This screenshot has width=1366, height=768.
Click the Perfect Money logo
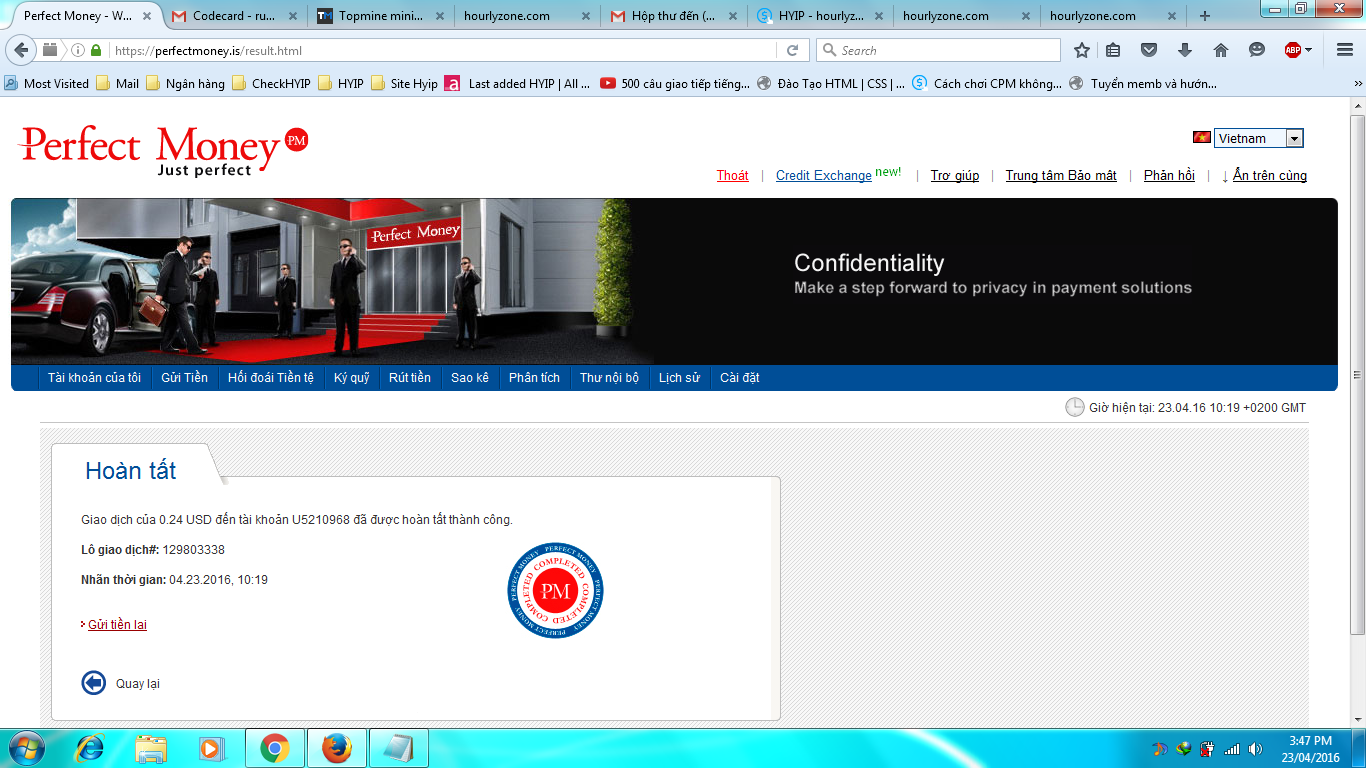(163, 151)
